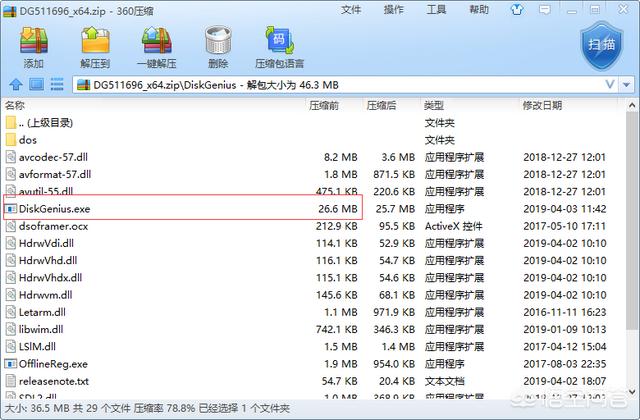Select OfflineReg.exe application icon

(11, 364)
